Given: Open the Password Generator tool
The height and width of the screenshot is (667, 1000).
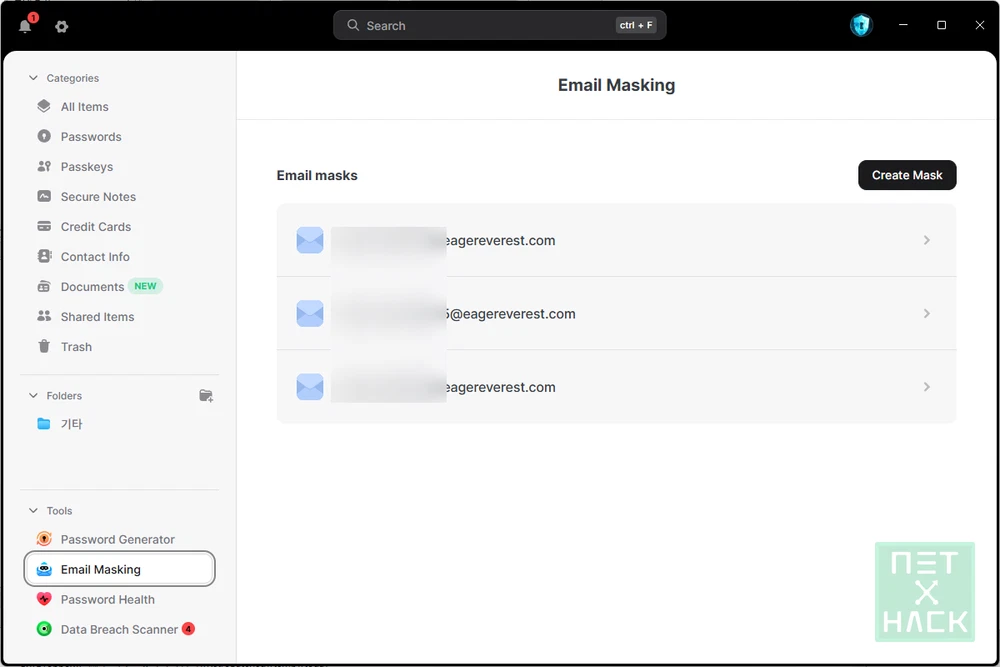Looking at the screenshot, I should (117, 540).
